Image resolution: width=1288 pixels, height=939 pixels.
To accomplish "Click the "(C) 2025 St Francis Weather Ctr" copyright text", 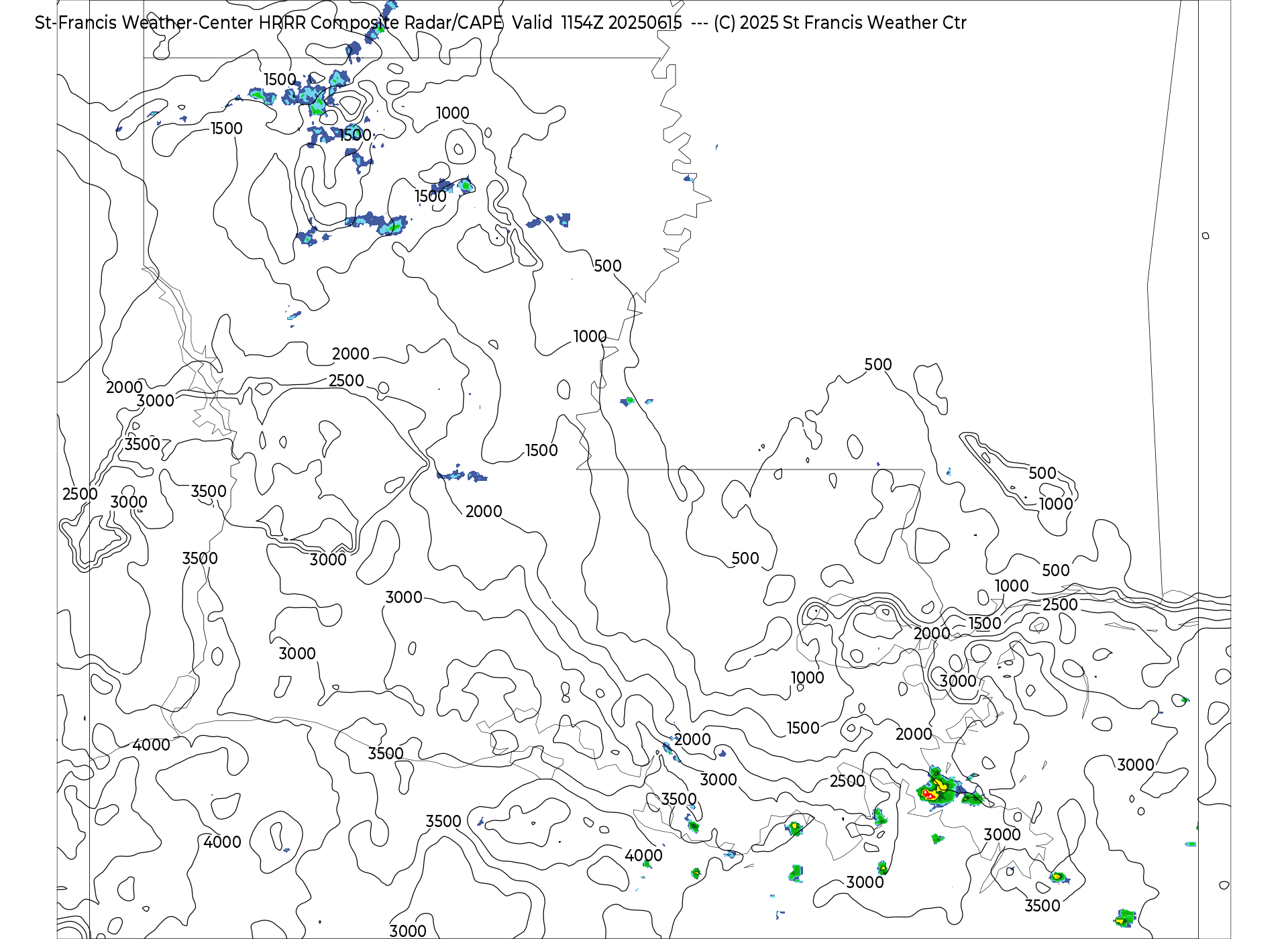I will [x=840, y=23].
